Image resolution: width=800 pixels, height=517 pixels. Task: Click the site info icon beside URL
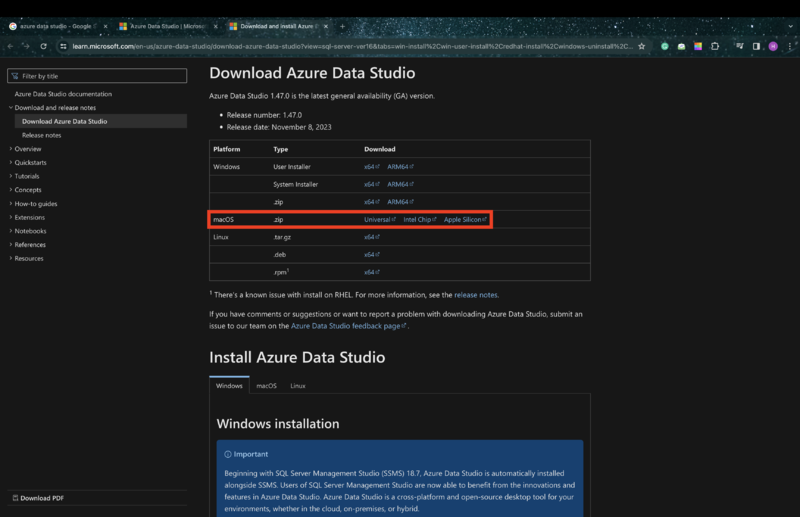[x=63, y=46]
